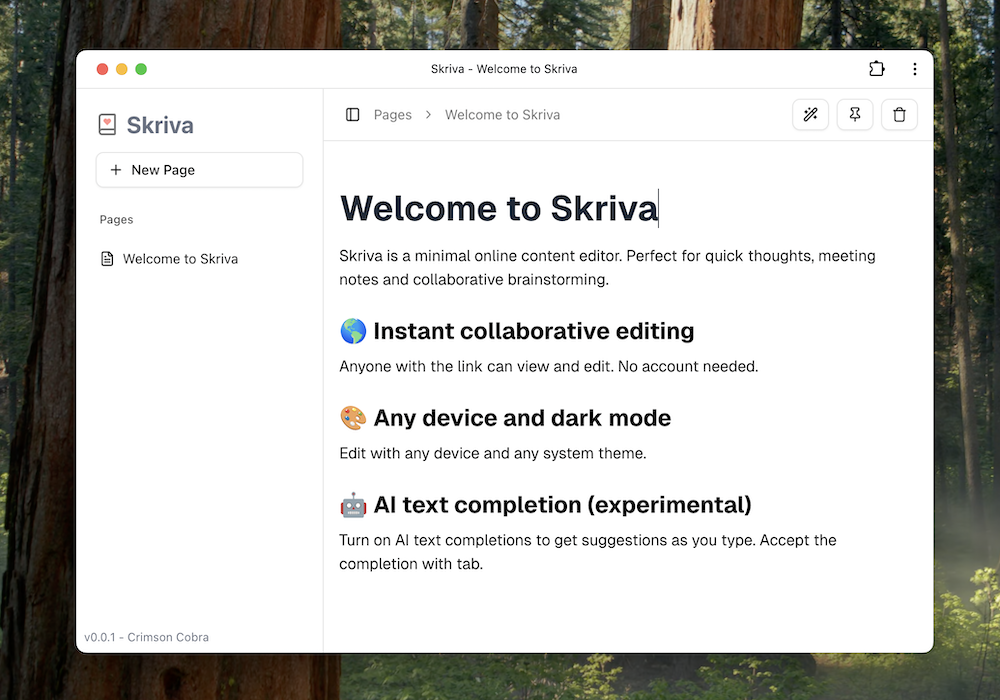Screen dimensions: 1000x700
Task: Click the Welcome to Skriva heading
Action: coord(499,208)
